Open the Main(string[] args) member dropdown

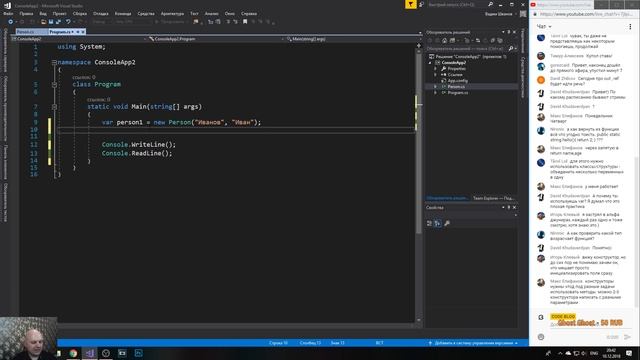click(x=352, y=39)
